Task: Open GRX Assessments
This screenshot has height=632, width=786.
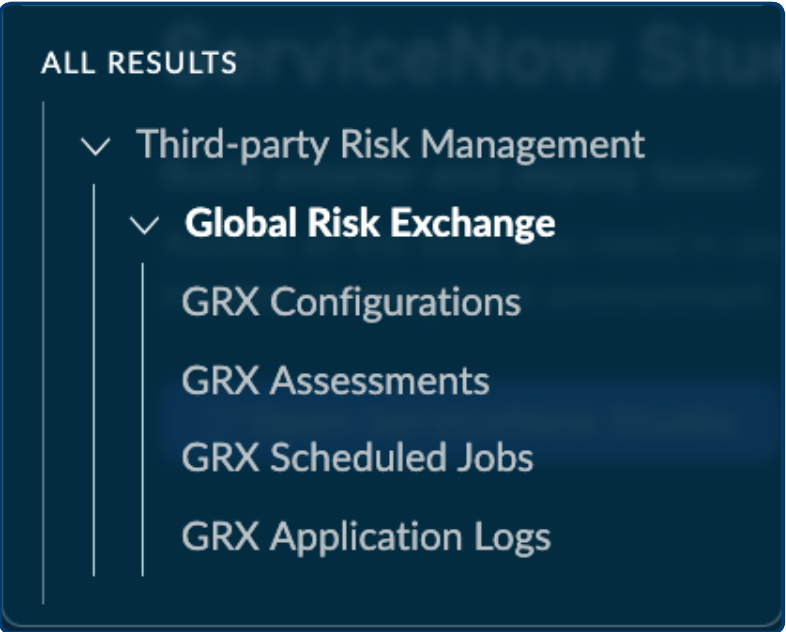Action: coord(335,380)
